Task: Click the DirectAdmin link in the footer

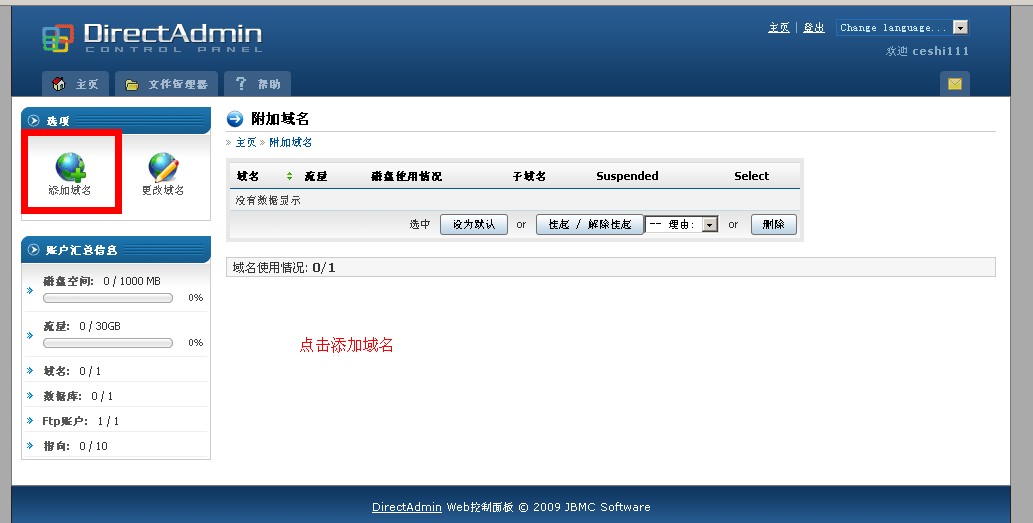Action: [x=406, y=507]
